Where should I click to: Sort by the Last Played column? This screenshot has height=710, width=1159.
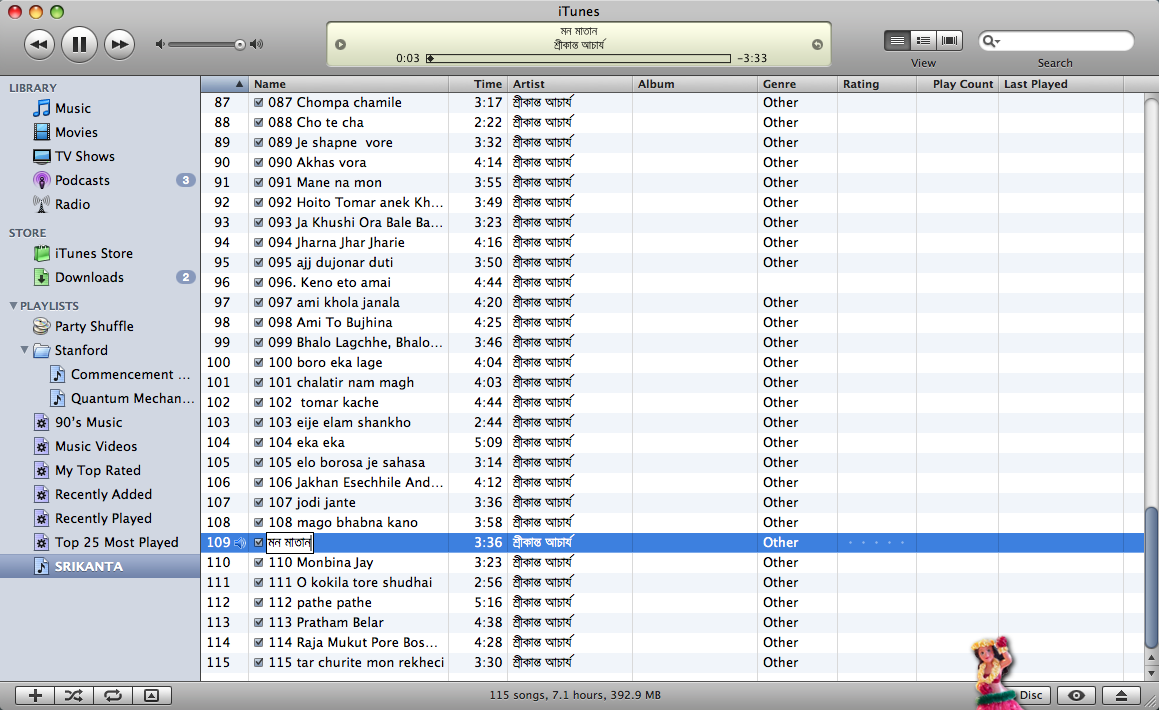click(1061, 84)
